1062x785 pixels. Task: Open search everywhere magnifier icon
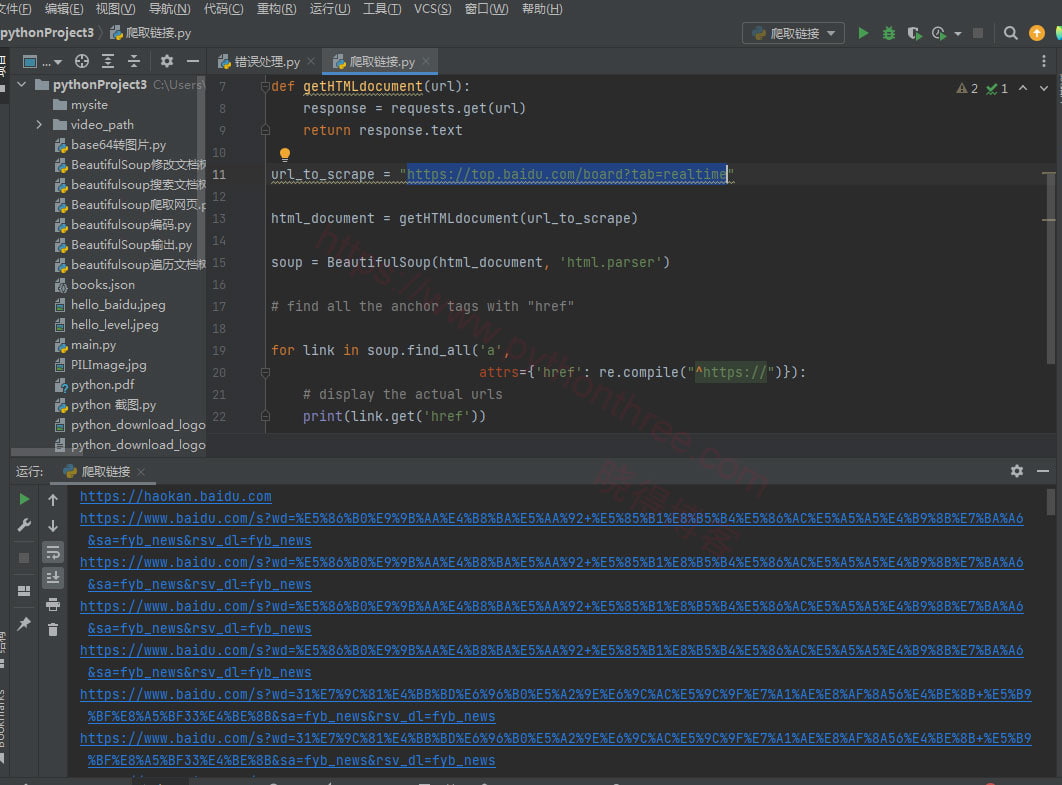(1011, 33)
